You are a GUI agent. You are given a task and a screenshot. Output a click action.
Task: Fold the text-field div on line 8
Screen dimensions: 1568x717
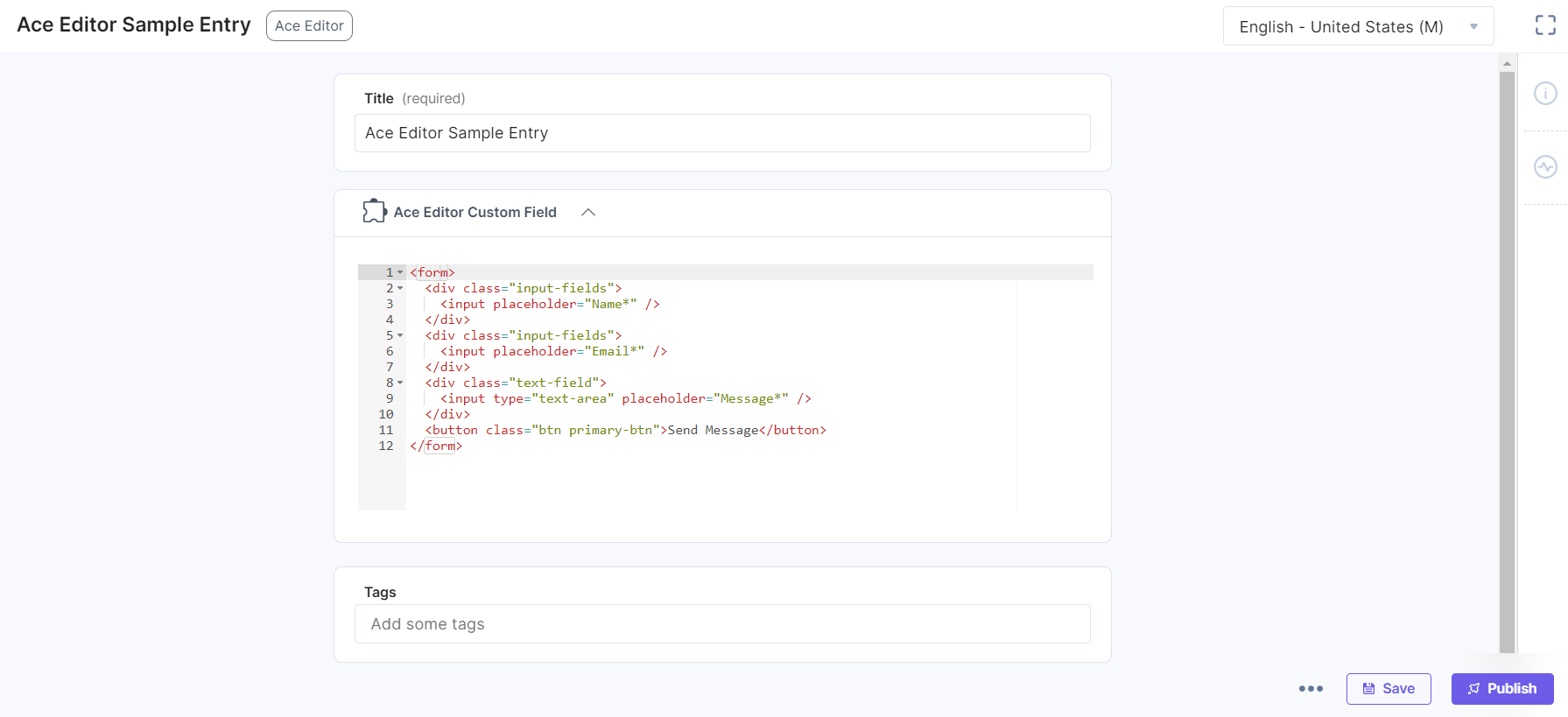400,383
